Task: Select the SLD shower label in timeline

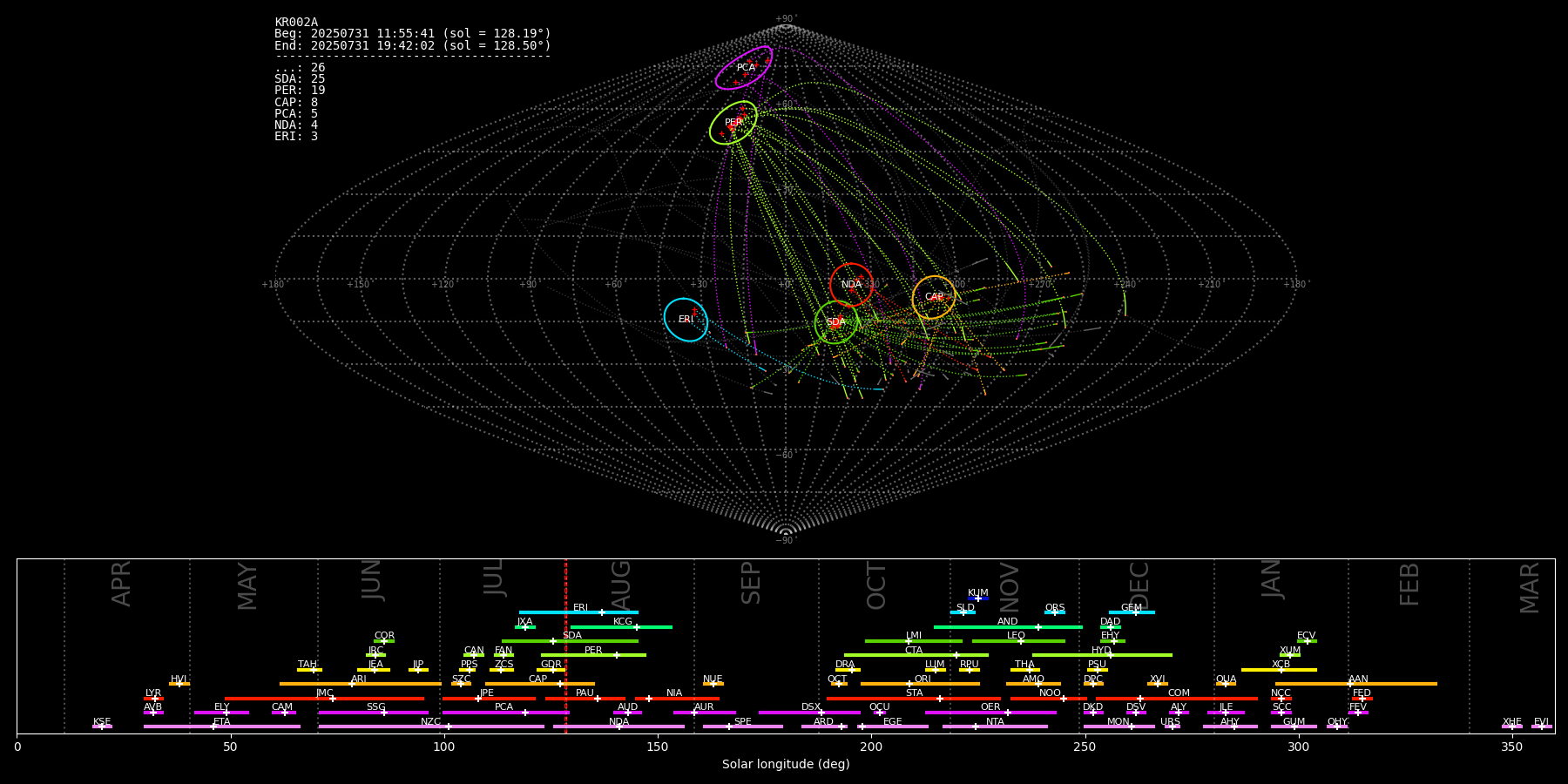Action: pos(965,608)
